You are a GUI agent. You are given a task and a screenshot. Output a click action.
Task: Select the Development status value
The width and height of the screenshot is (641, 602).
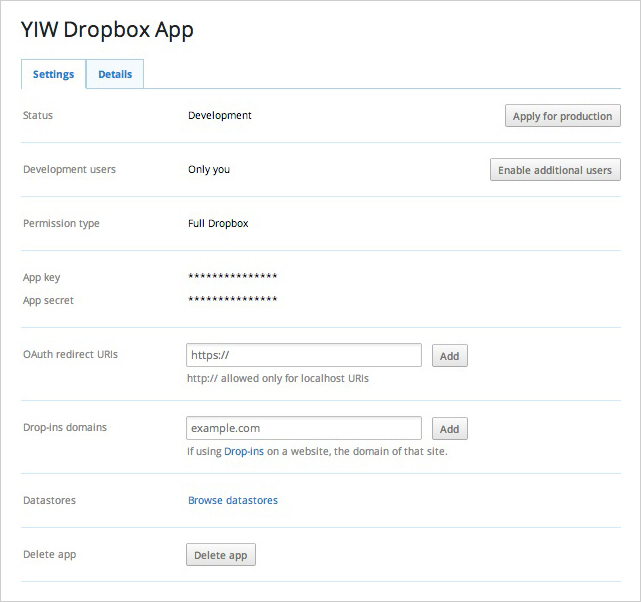click(x=220, y=116)
